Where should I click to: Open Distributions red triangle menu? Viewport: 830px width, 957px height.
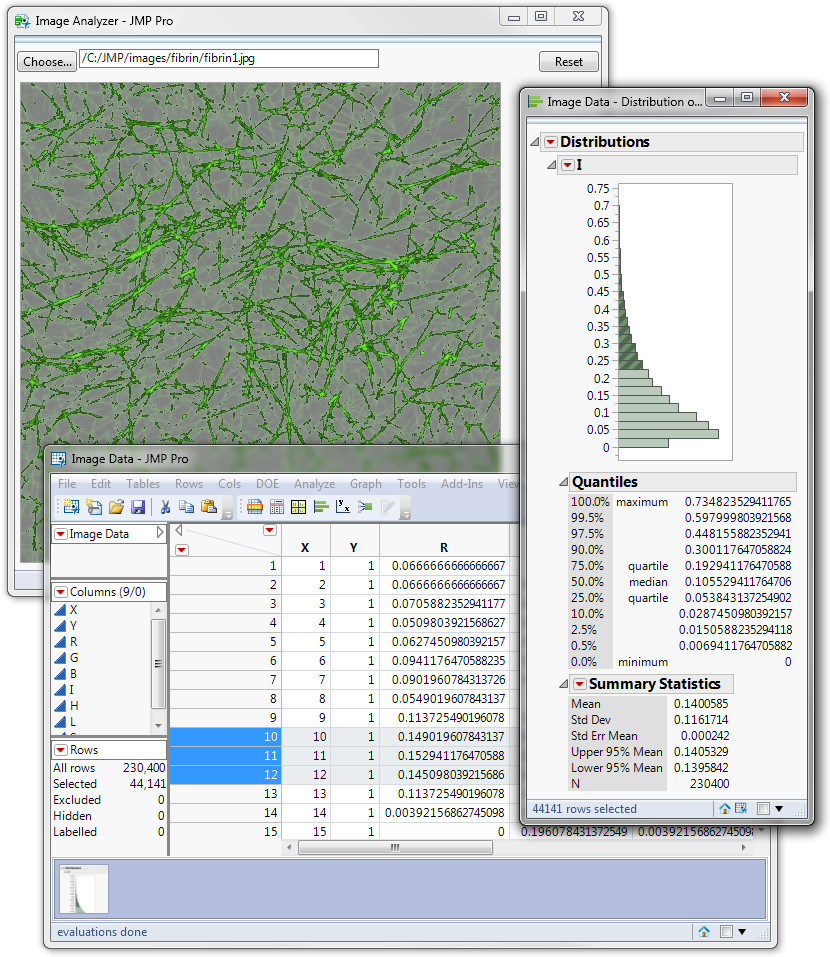point(550,142)
